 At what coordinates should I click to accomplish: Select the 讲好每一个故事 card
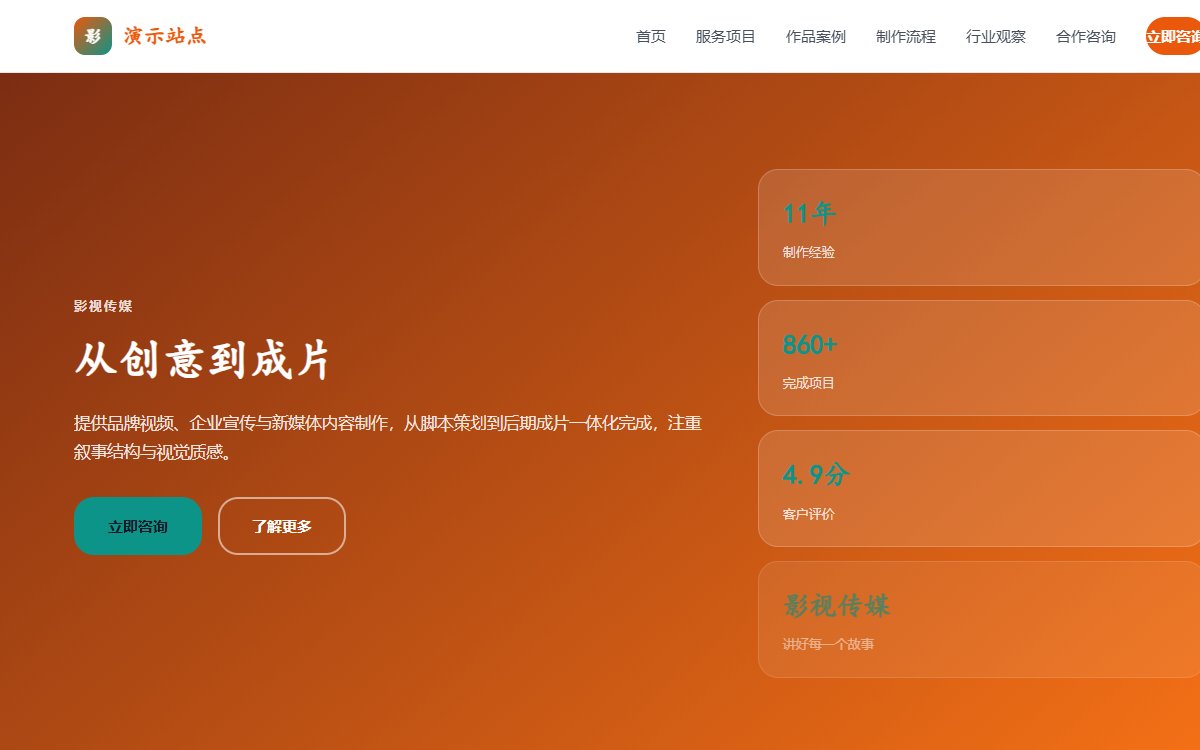coord(979,619)
